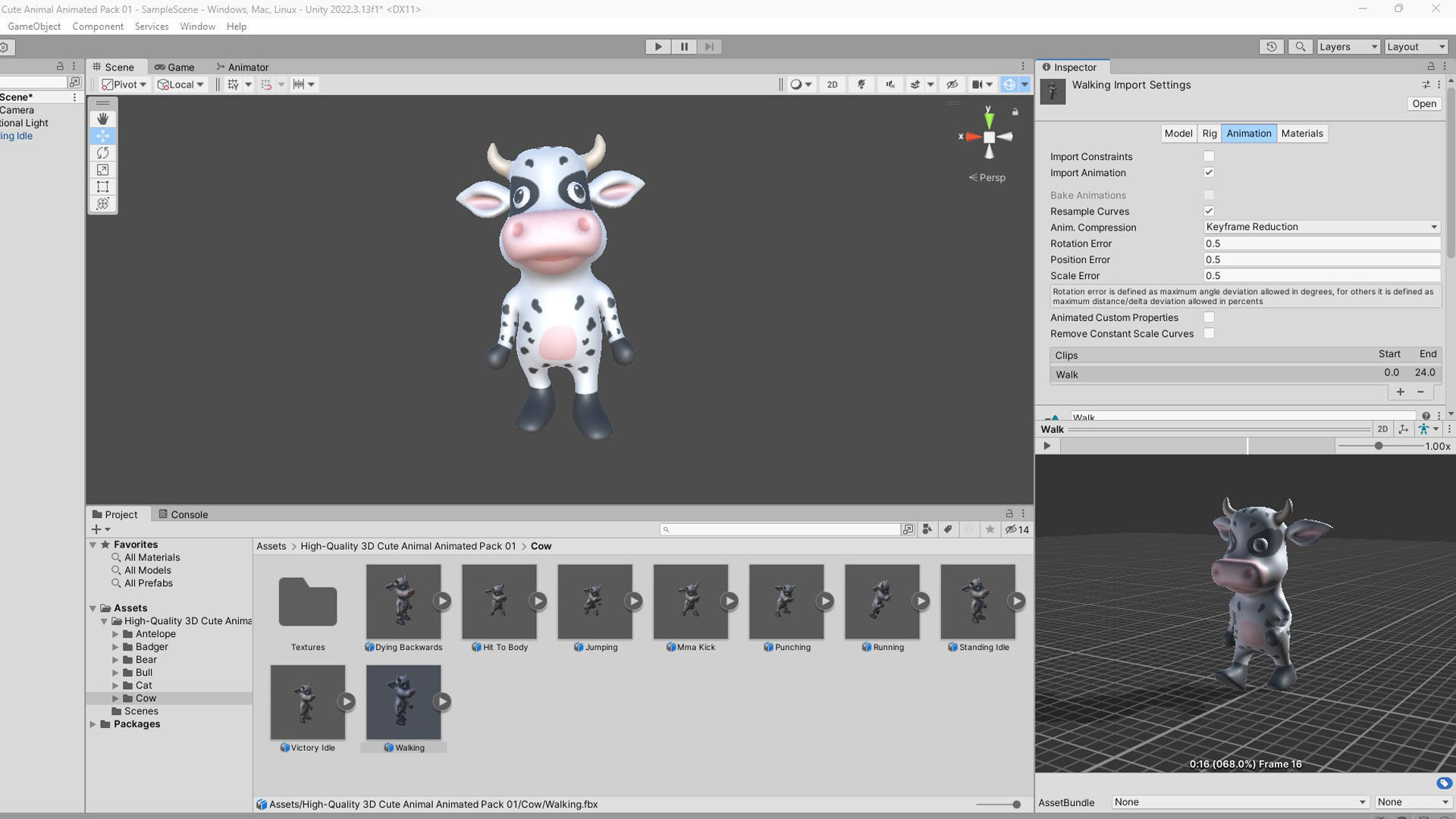
Task: Open the Window menu
Action: (197, 26)
